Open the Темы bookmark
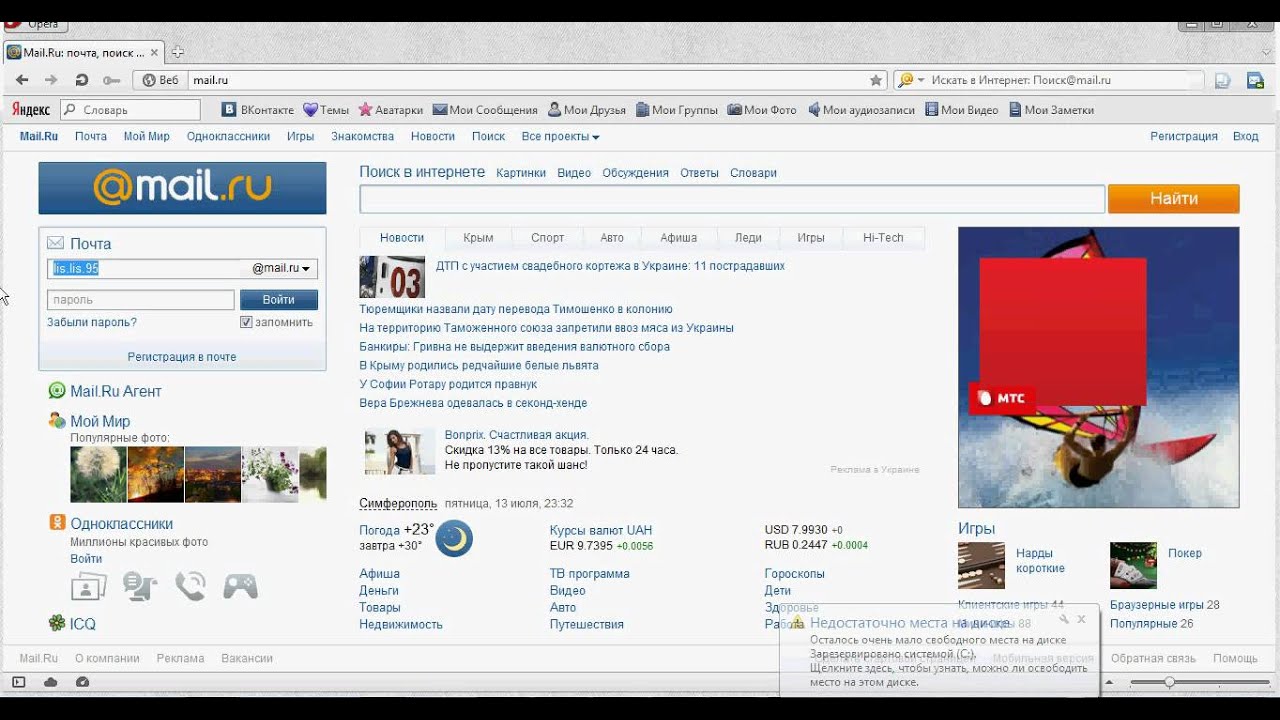Screen dimensions: 1280x720 [x=326, y=110]
